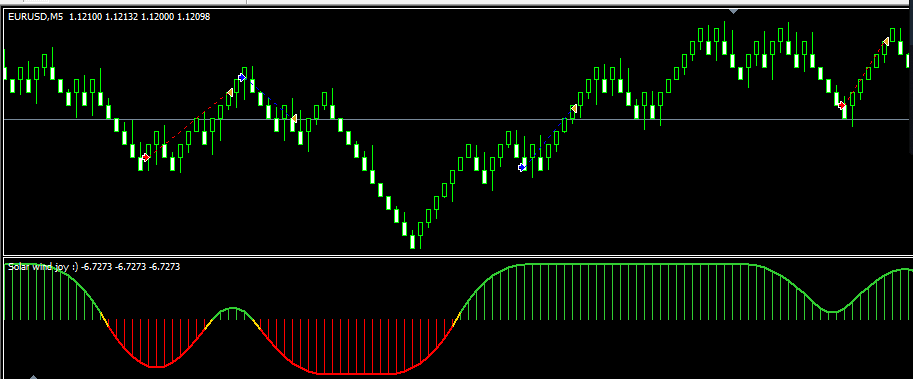The height and width of the screenshot is (379, 913).
Task: Select the first blue trade entry arrow
Action: tap(242, 77)
